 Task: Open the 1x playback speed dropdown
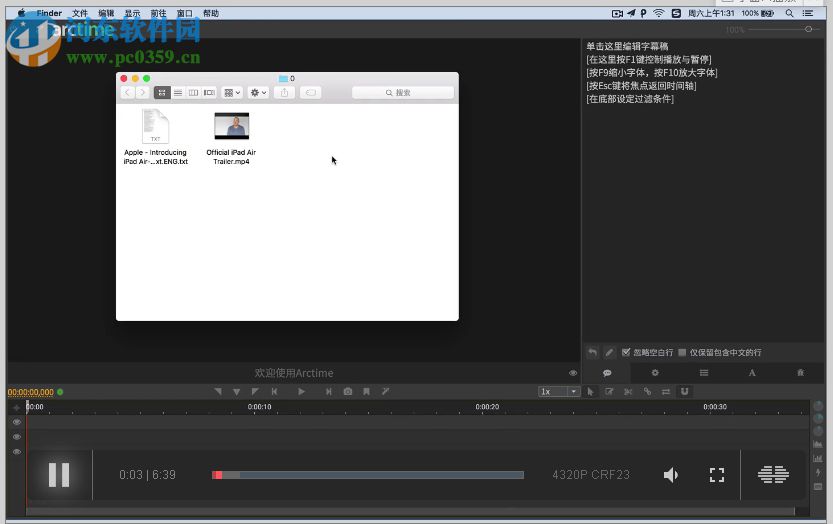559,392
